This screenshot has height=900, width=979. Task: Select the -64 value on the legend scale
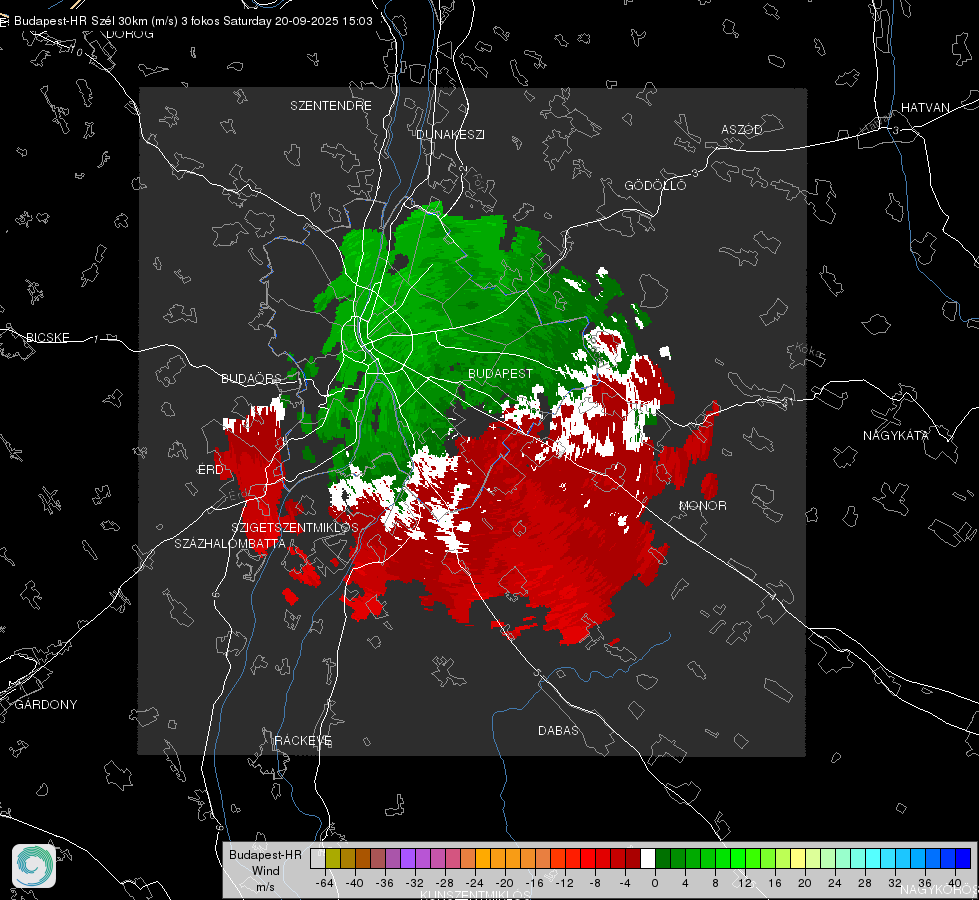(325, 883)
